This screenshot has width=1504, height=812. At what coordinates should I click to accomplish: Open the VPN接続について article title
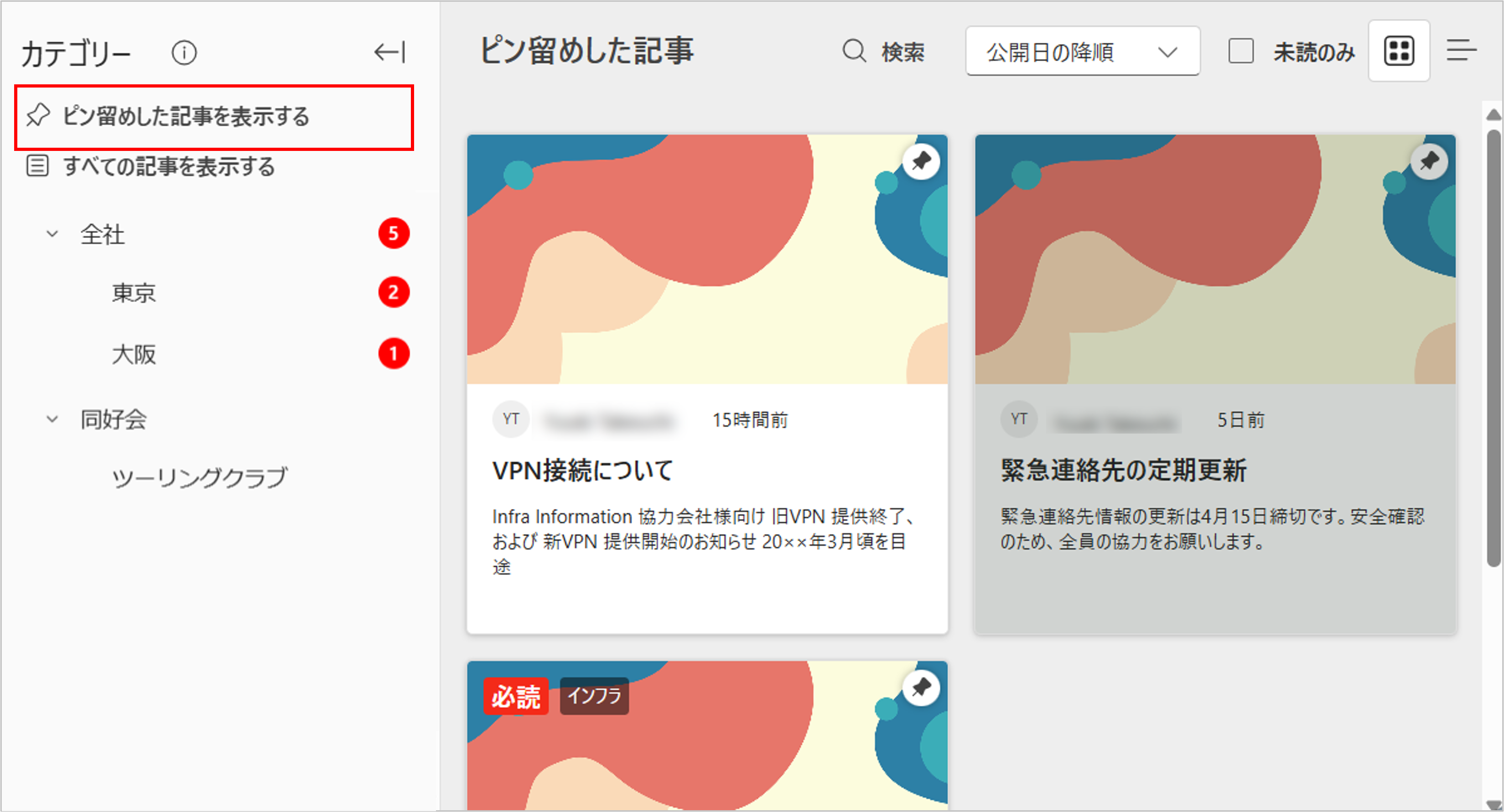tap(583, 470)
